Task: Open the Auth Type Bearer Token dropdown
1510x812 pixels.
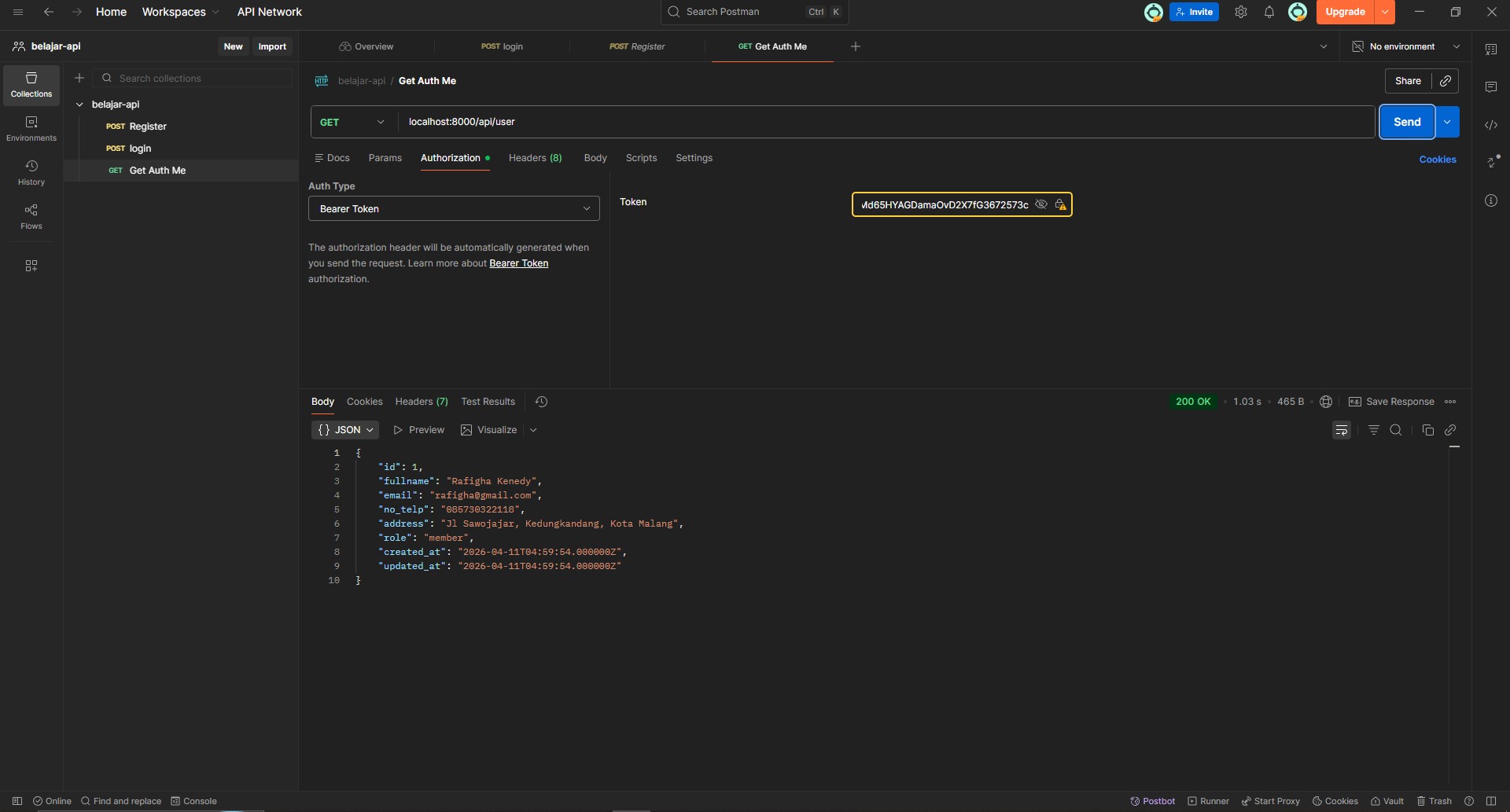Action: [454, 209]
